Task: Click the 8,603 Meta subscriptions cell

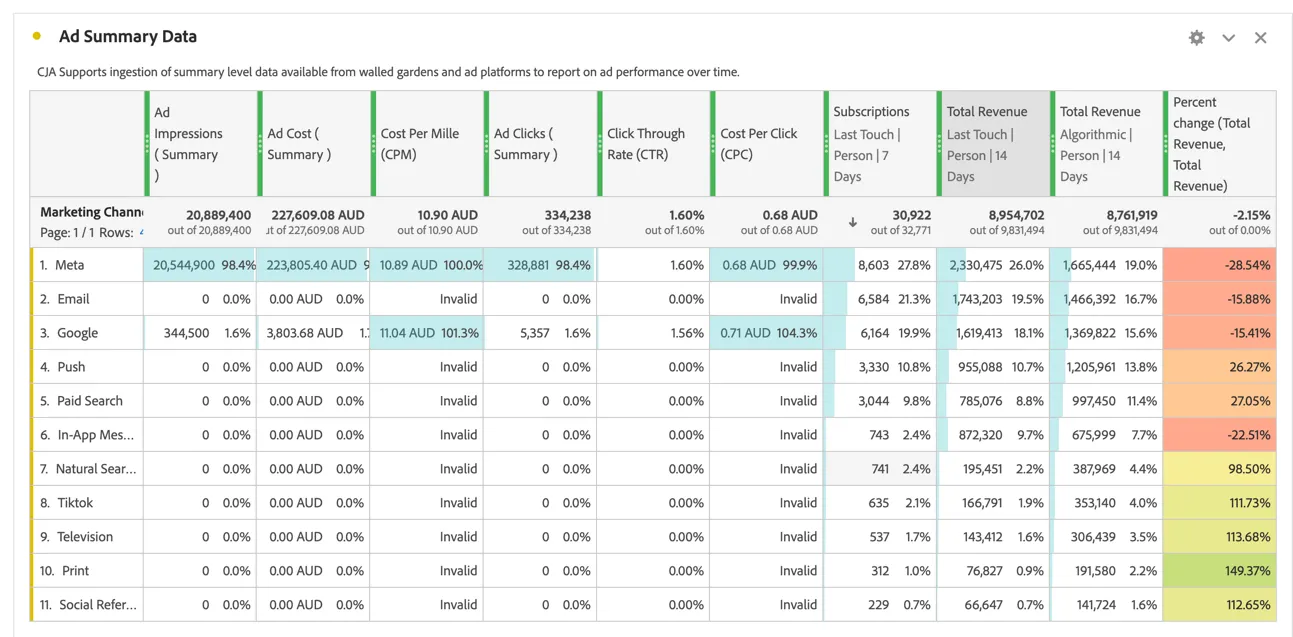Action: pyautogui.click(x=880, y=265)
